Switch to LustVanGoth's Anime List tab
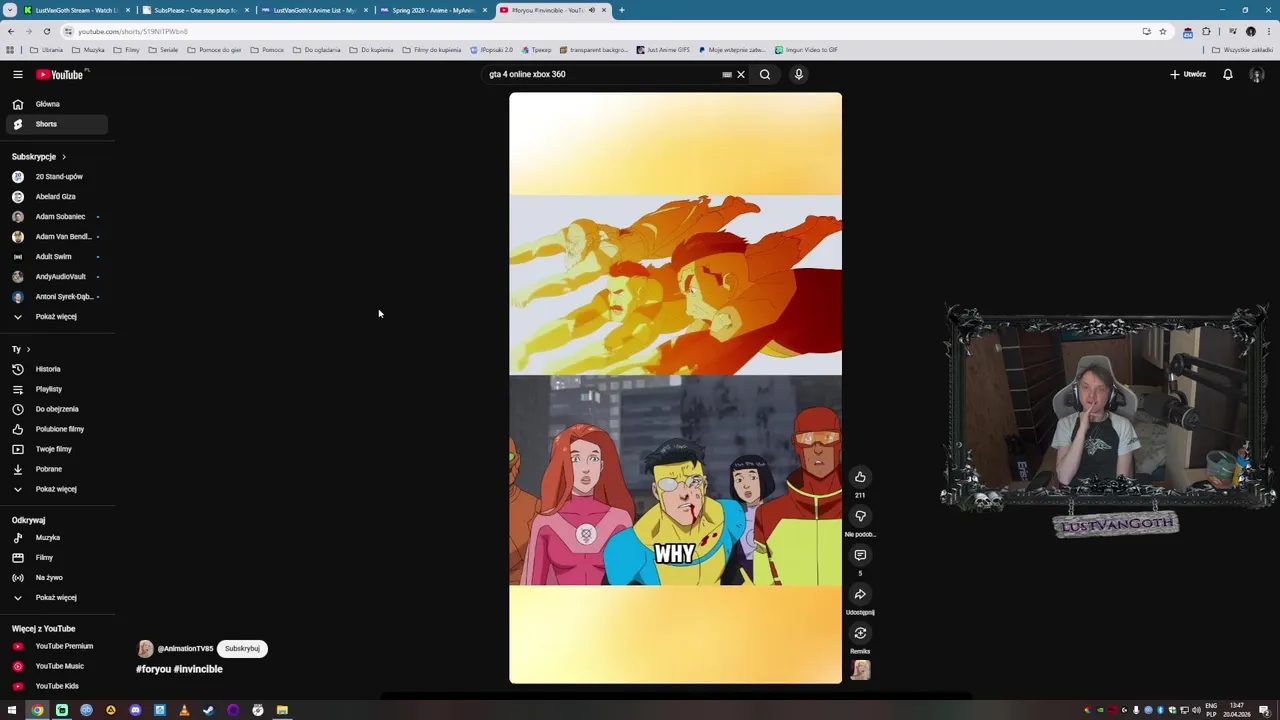 tap(312, 10)
